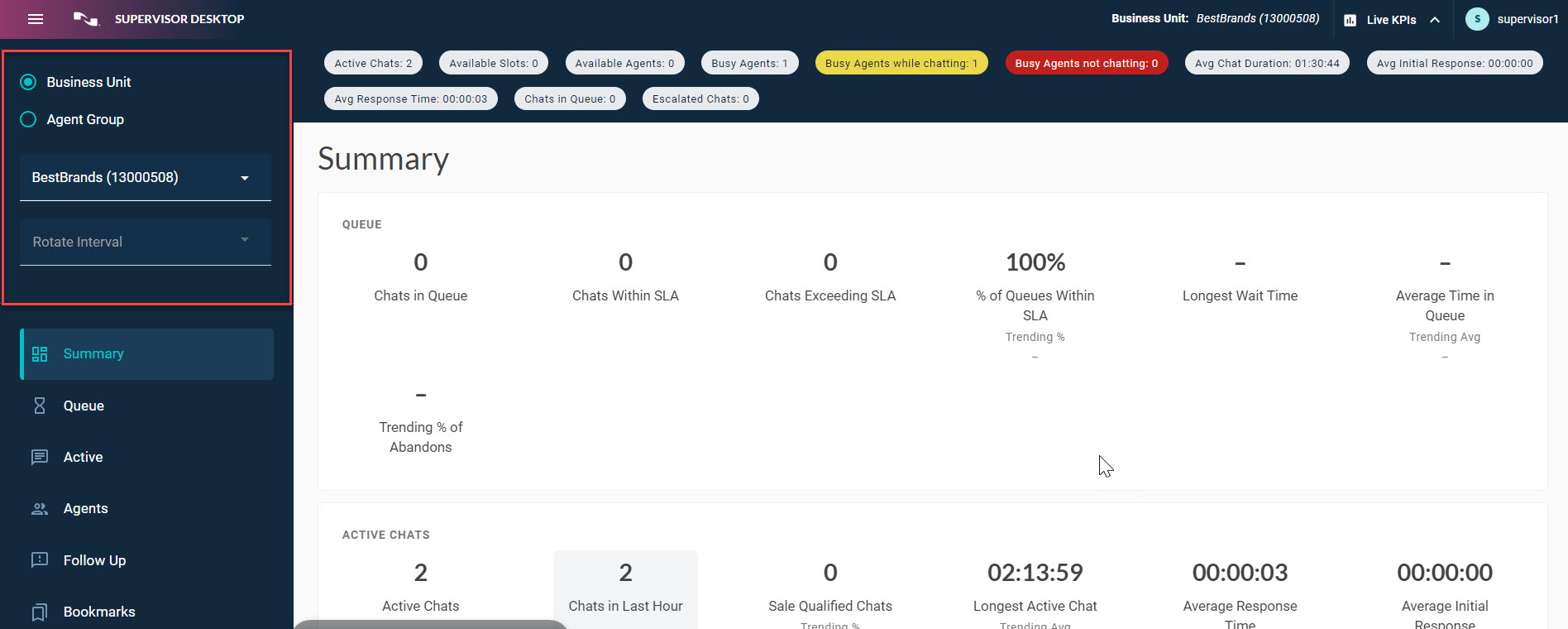Click the Active Chats: 2 KPI chip
This screenshot has height=629, width=1568.
373,63
